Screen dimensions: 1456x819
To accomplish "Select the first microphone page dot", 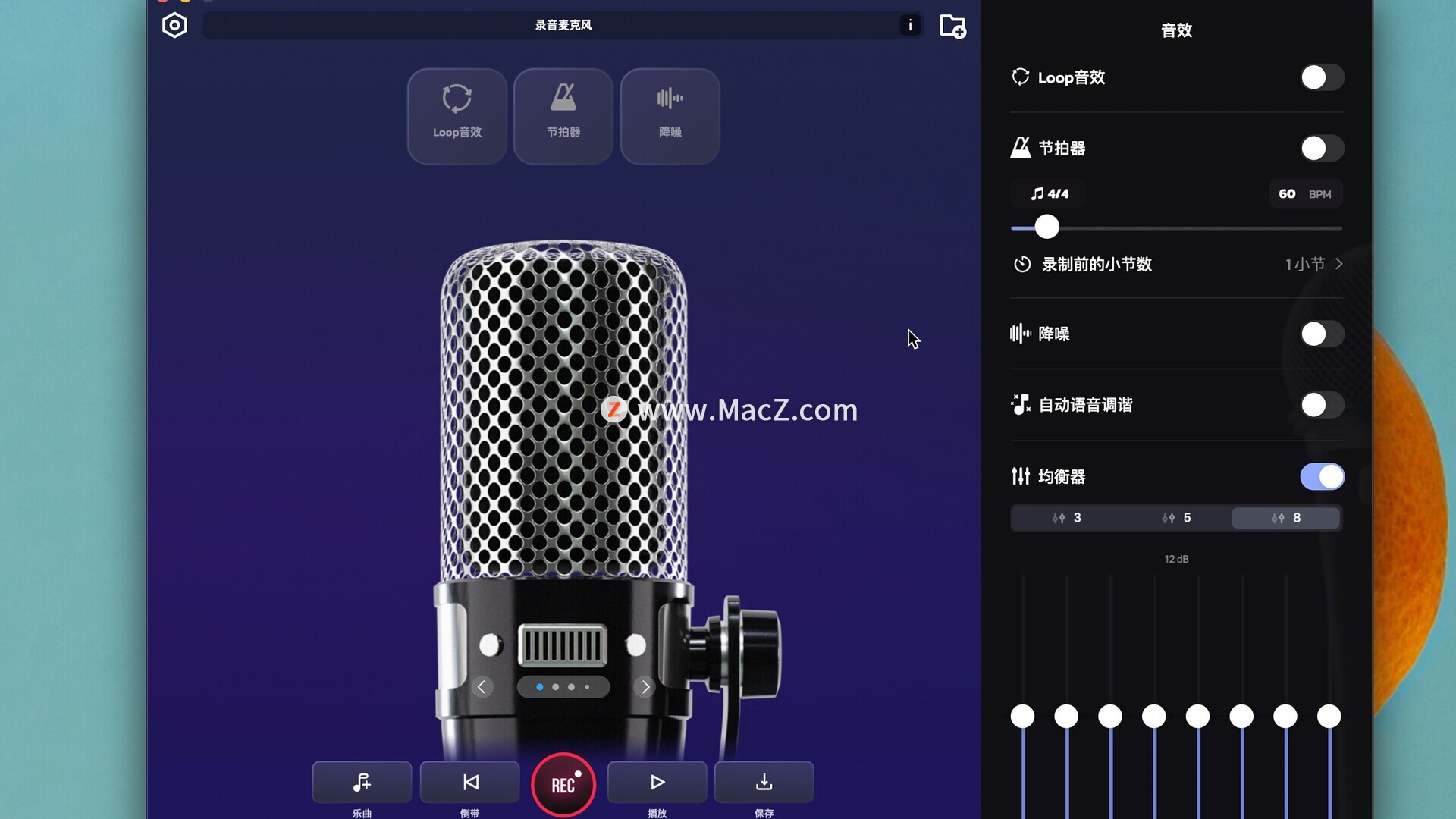I will click(x=540, y=687).
